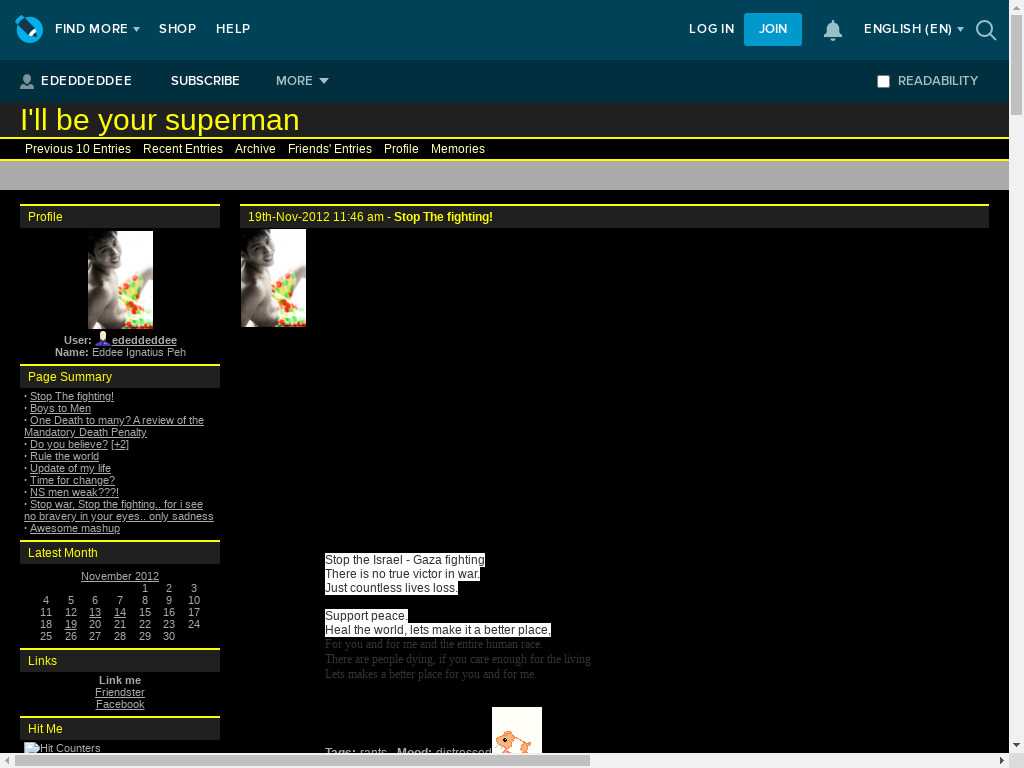Click the small user icon next to ededdeddee
Viewport: 1024px width, 768px height.
click(x=102, y=340)
